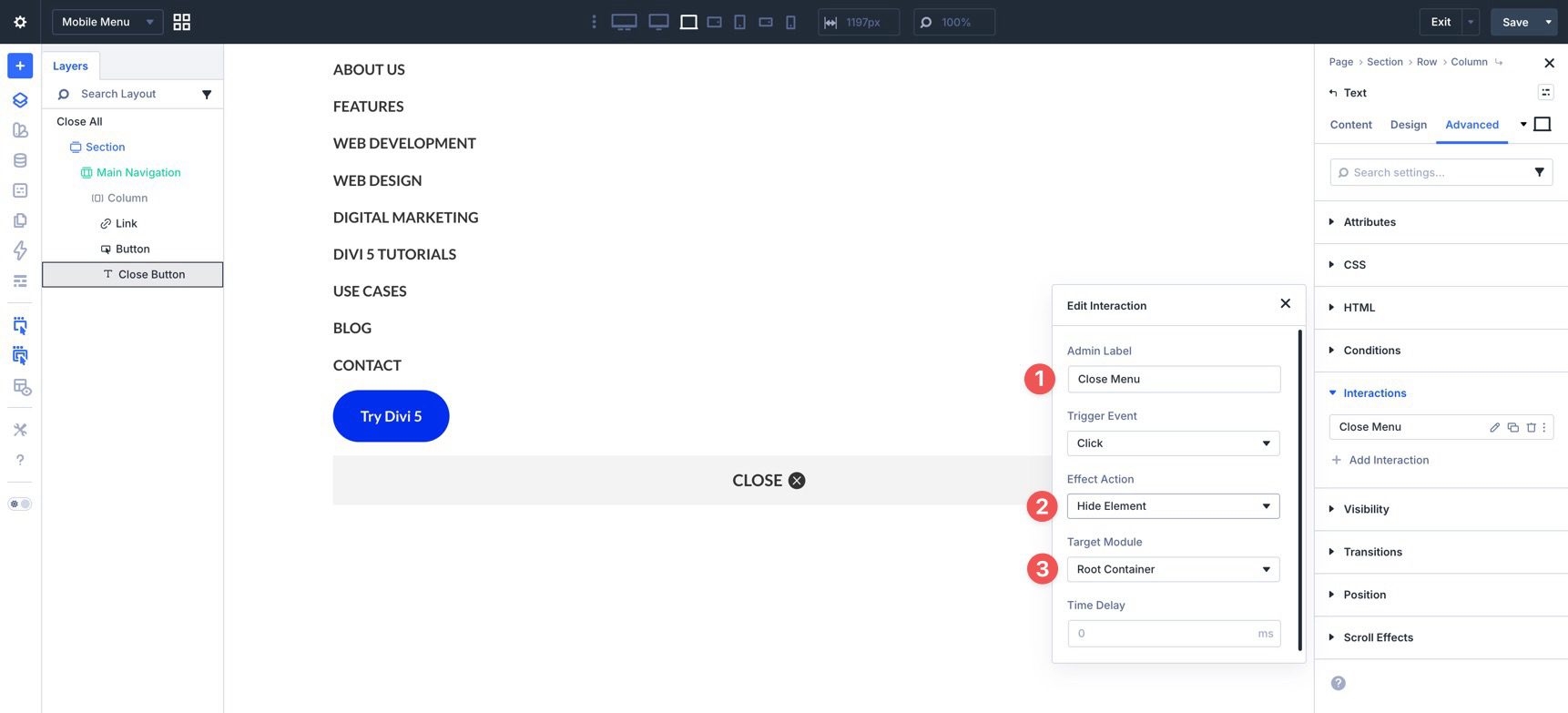Open the Layers panel icon in sidebar
This screenshot has width=1568, height=713.
pos(20,100)
